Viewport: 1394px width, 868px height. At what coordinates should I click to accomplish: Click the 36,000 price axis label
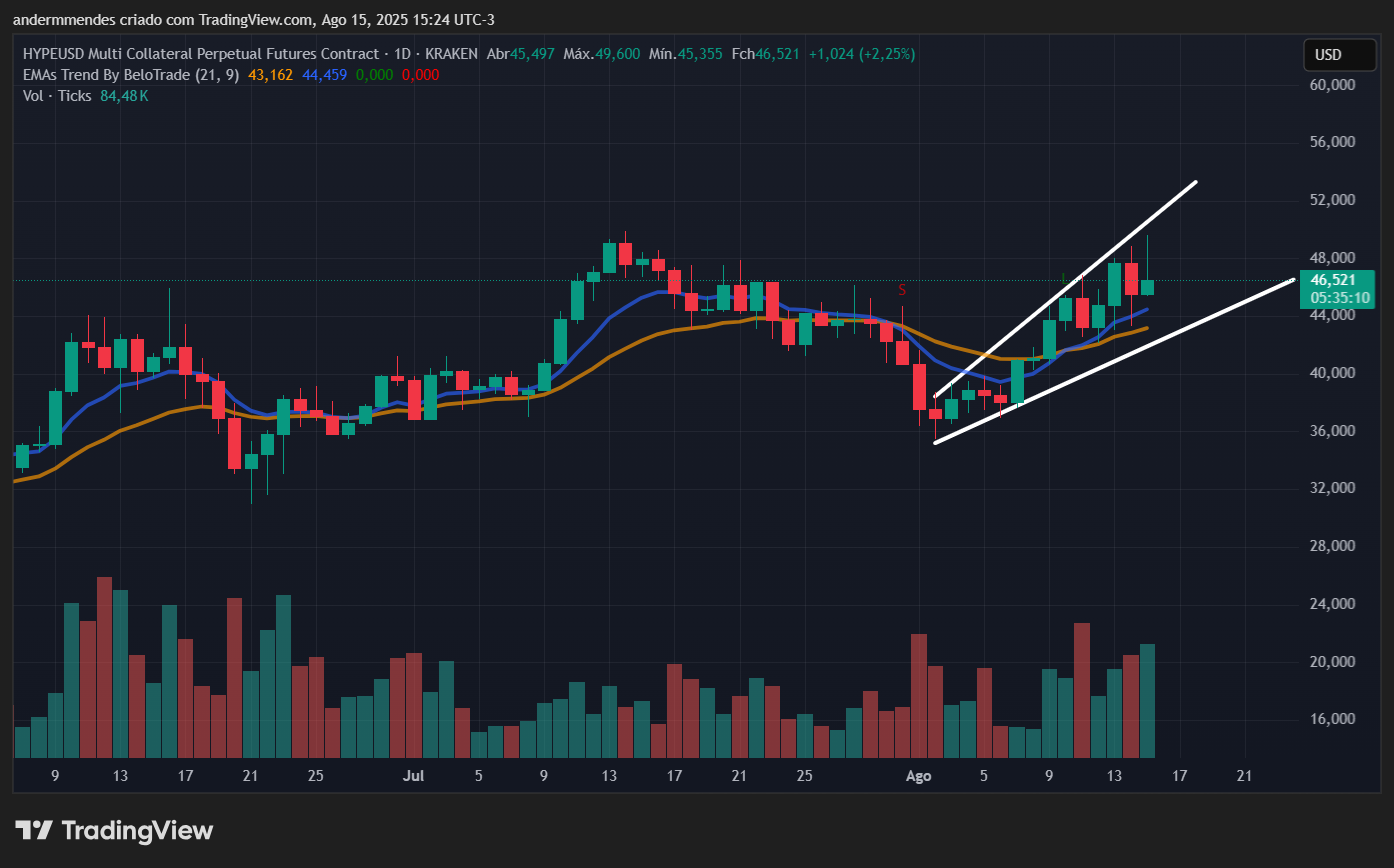1333,431
